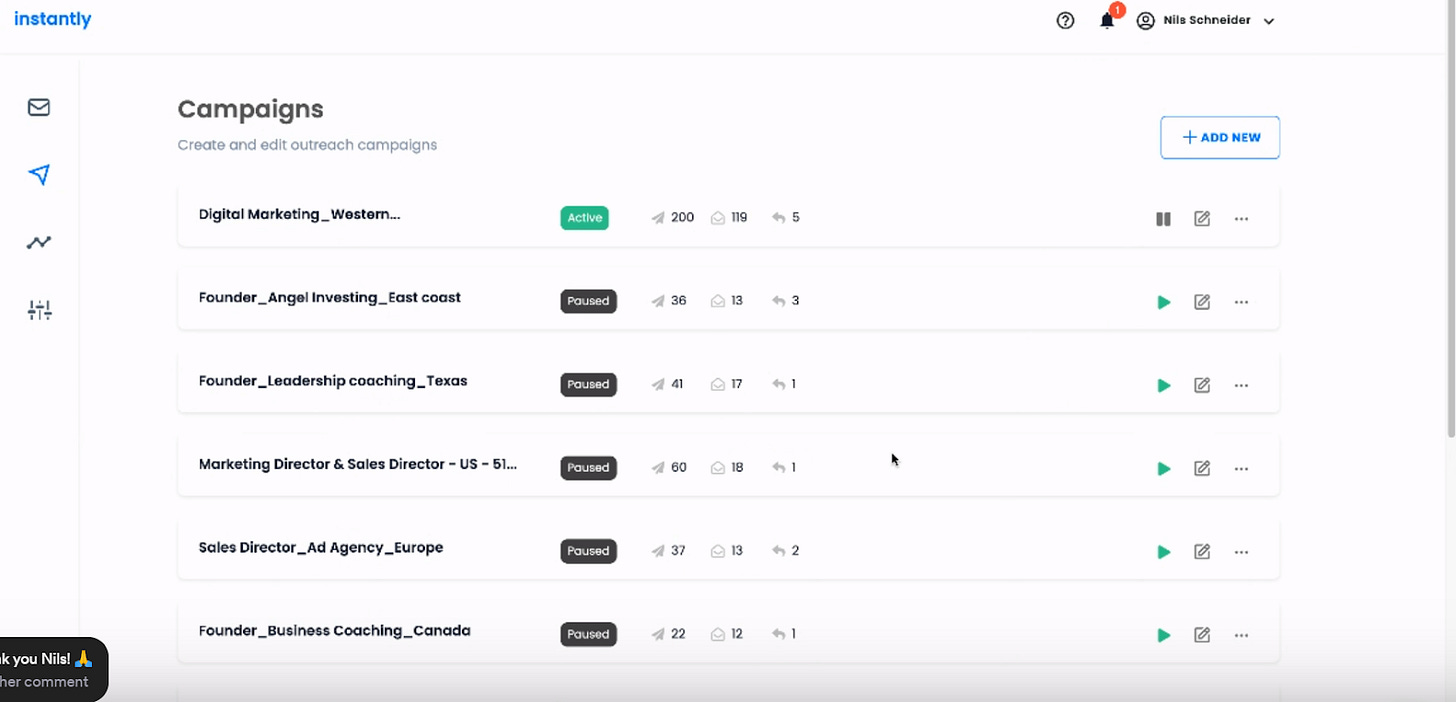Open the analytics trend line sidebar icon

click(39, 242)
